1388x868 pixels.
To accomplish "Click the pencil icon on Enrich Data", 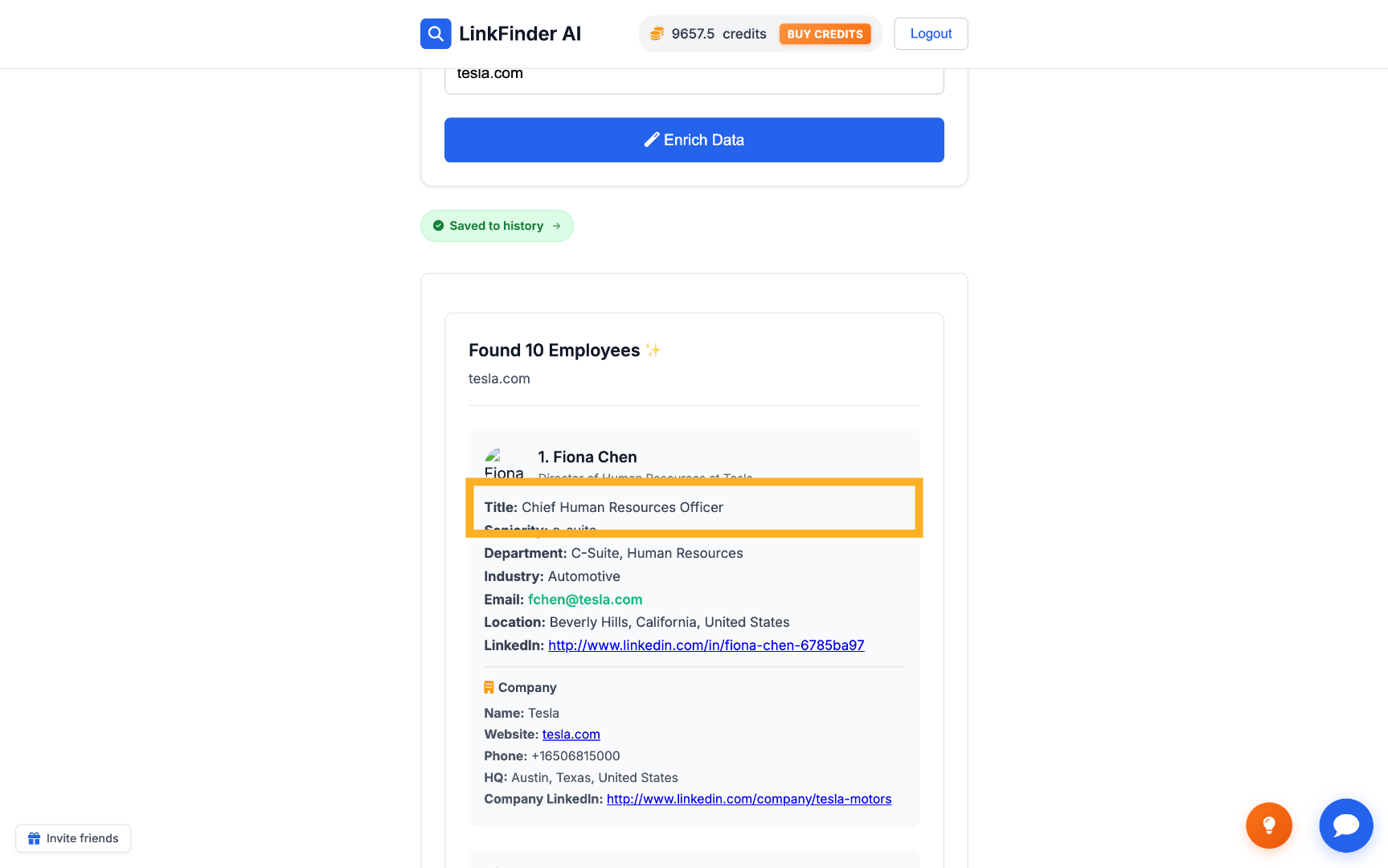I will pos(652,140).
